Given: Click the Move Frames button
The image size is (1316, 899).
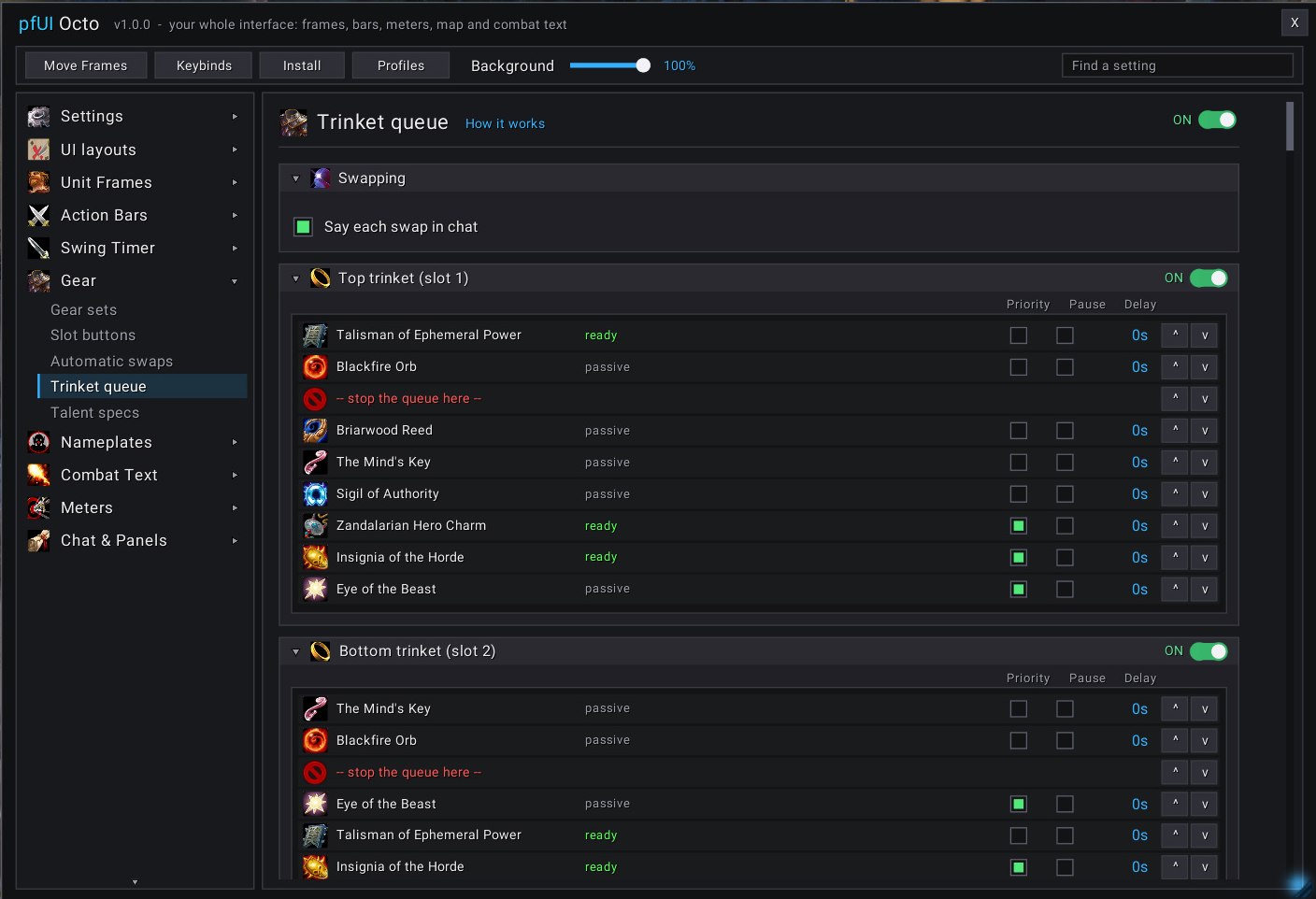Looking at the screenshot, I should coord(85,65).
